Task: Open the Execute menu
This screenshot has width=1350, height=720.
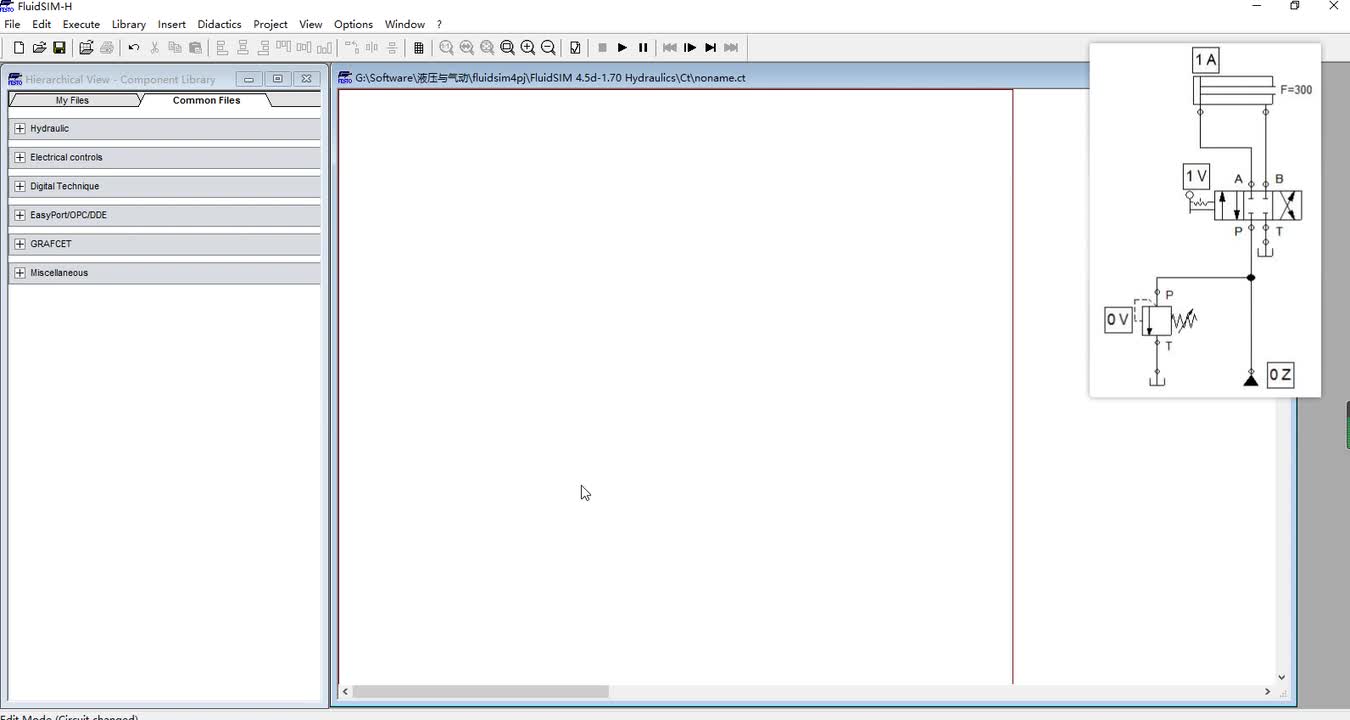Action: [81, 24]
